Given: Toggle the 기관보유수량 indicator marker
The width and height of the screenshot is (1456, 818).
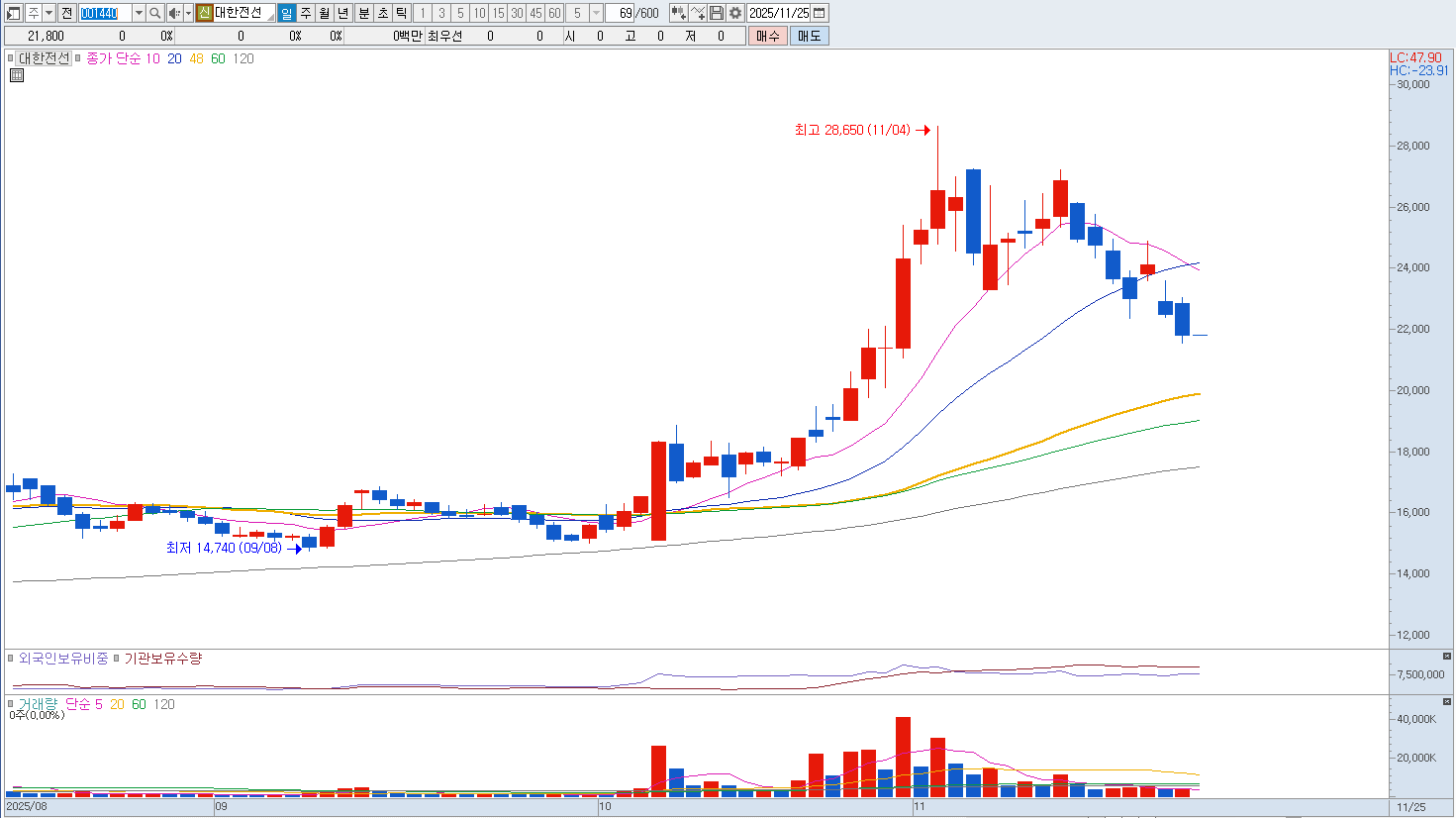Looking at the screenshot, I should 117,659.
